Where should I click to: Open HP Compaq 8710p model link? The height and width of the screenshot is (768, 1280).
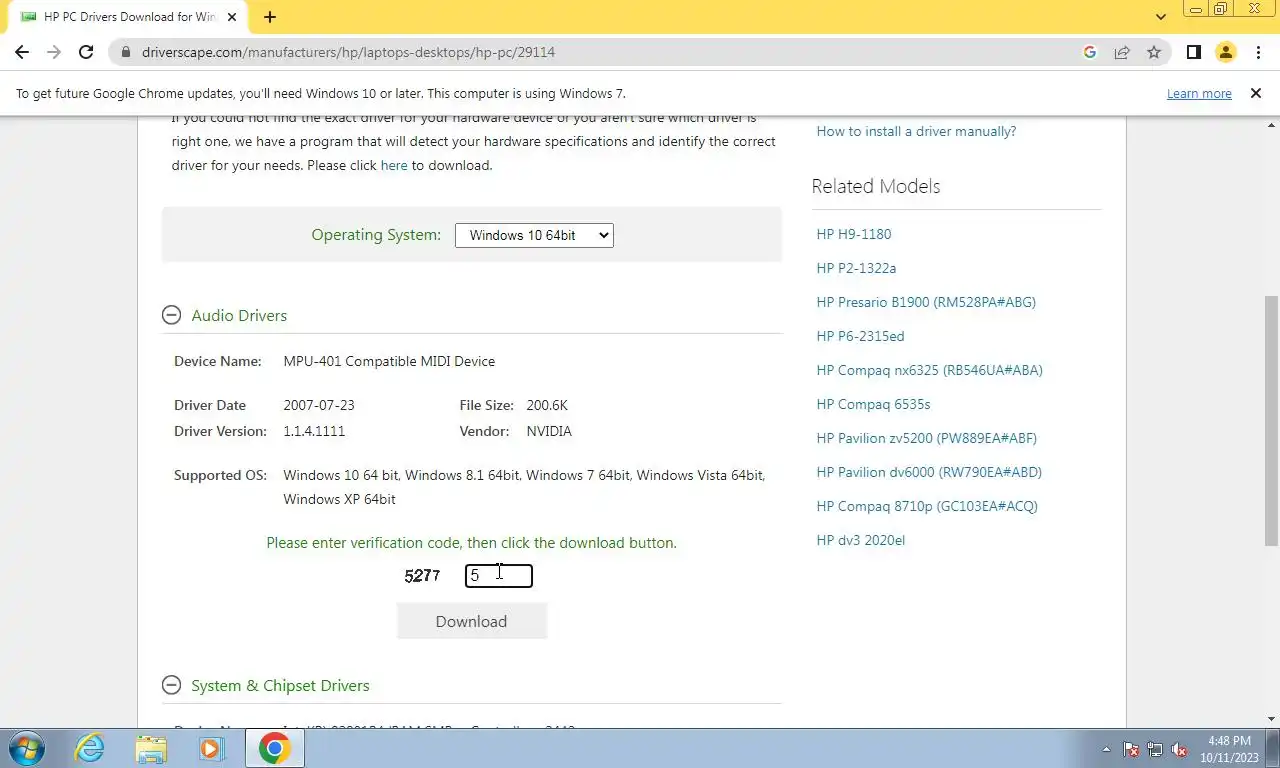coord(927,506)
